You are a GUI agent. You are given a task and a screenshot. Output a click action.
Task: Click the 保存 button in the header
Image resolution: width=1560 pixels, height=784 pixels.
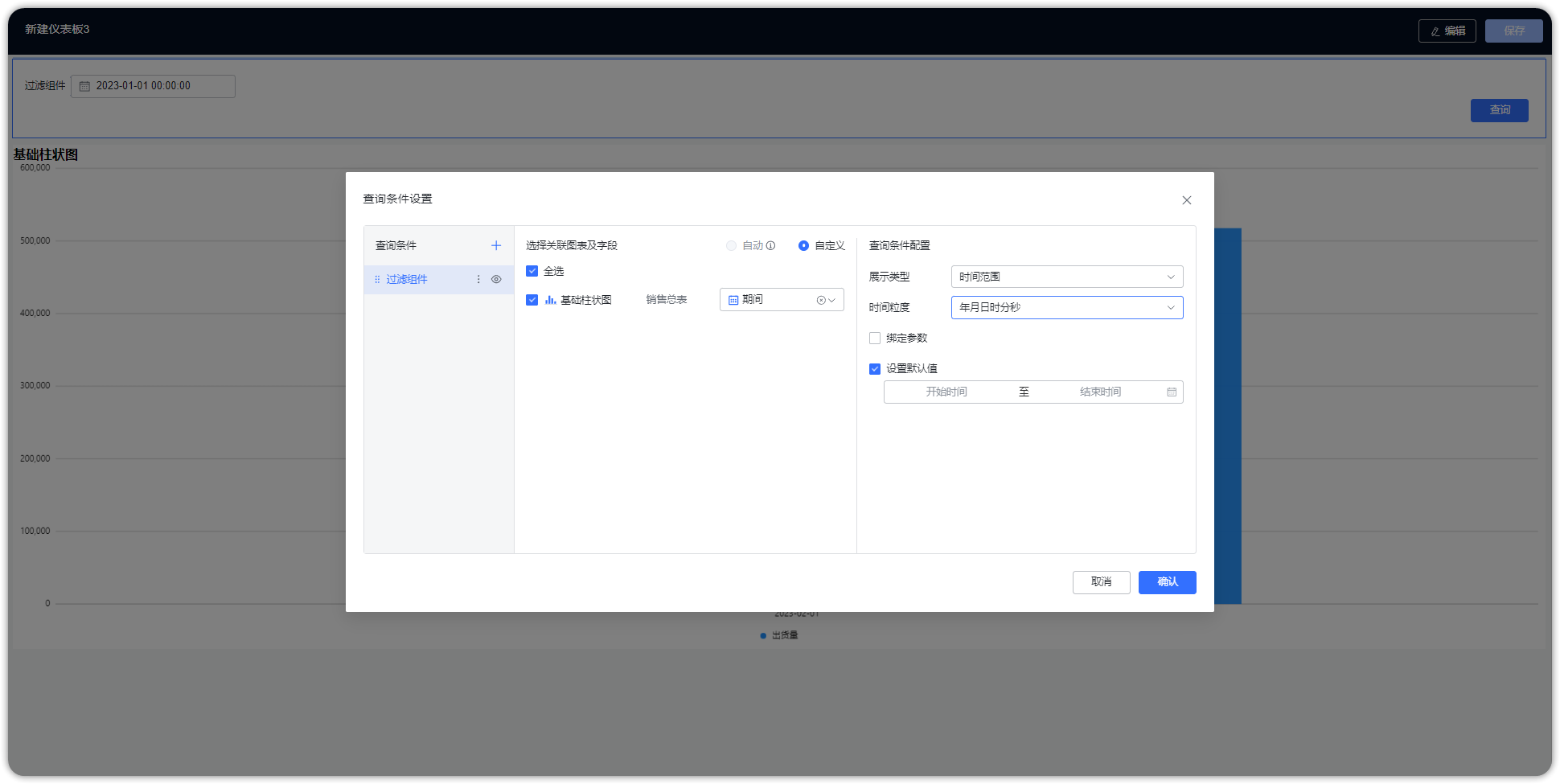point(1513,31)
